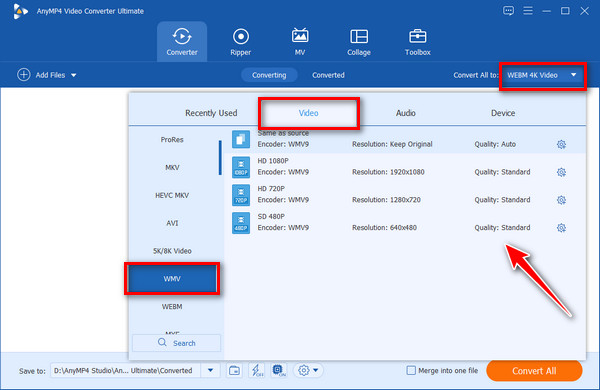Click the Convert All button
The image size is (600, 390).
tap(534, 370)
